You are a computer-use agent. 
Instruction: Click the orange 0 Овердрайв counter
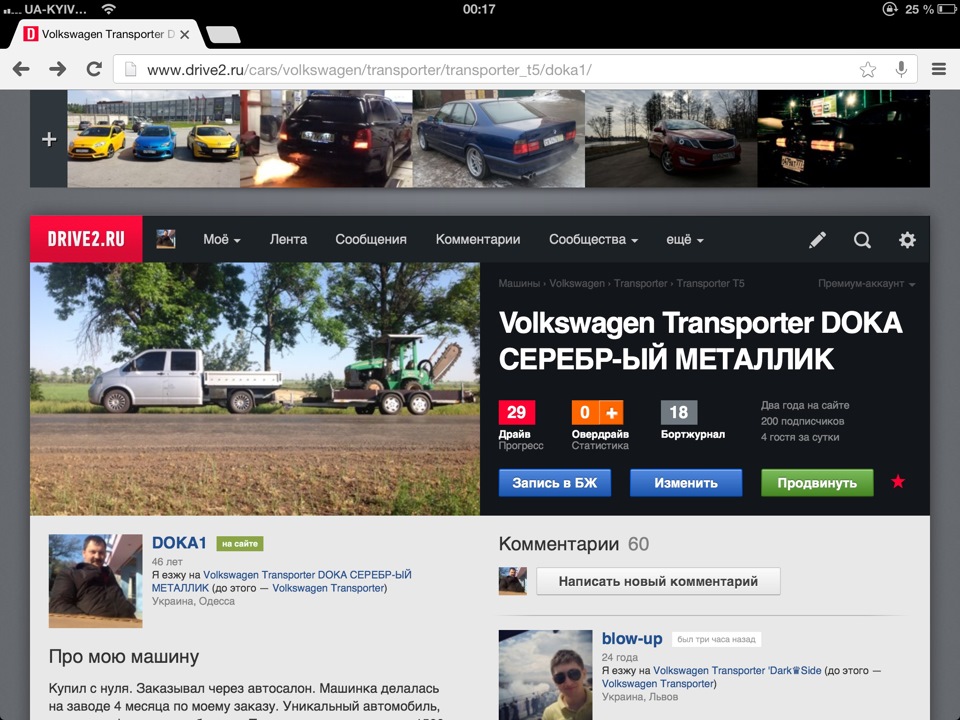(585, 412)
